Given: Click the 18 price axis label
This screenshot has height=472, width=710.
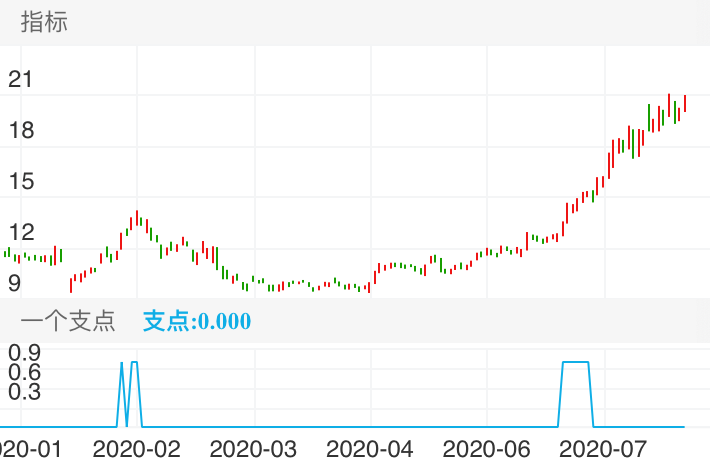Looking at the screenshot, I should click(x=21, y=130).
